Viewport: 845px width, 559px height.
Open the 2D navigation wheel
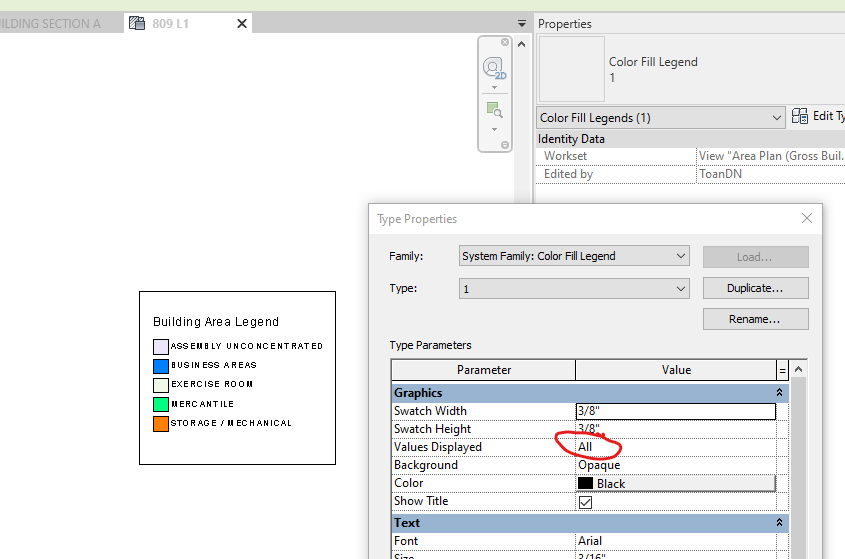click(494, 69)
